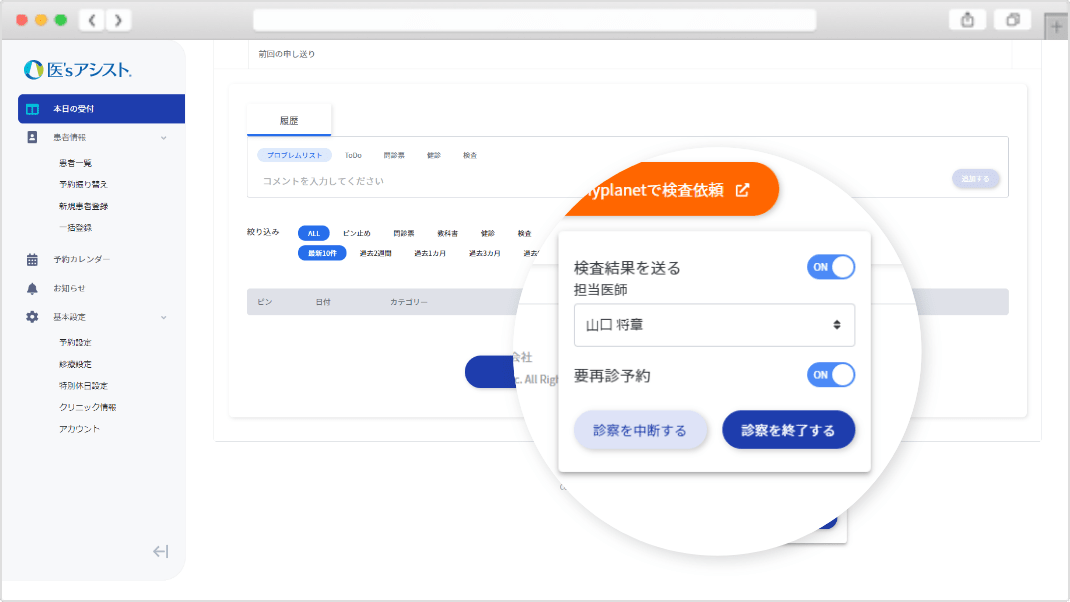1070x602 pixels.
Task: Click the browser share icon
Action: coord(967,20)
